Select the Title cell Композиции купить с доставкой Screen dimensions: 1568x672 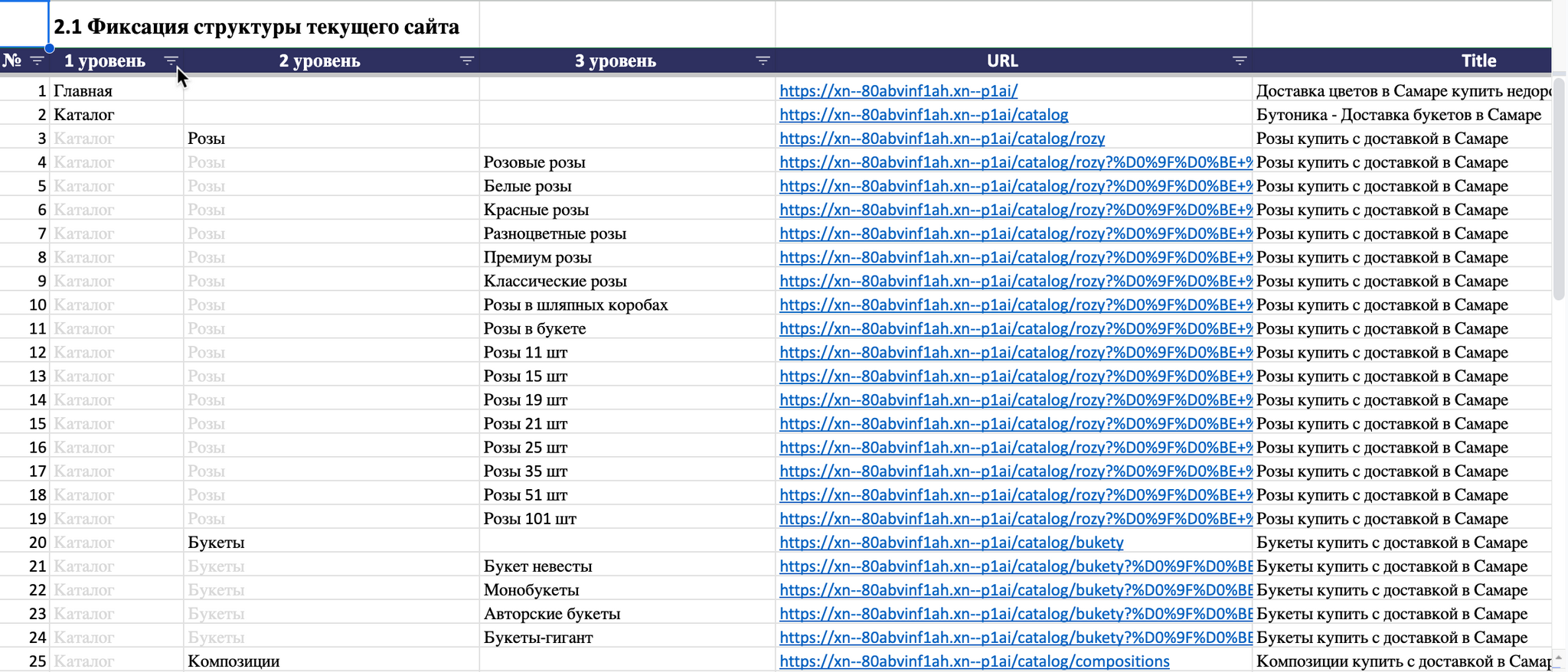click(1403, 661)
